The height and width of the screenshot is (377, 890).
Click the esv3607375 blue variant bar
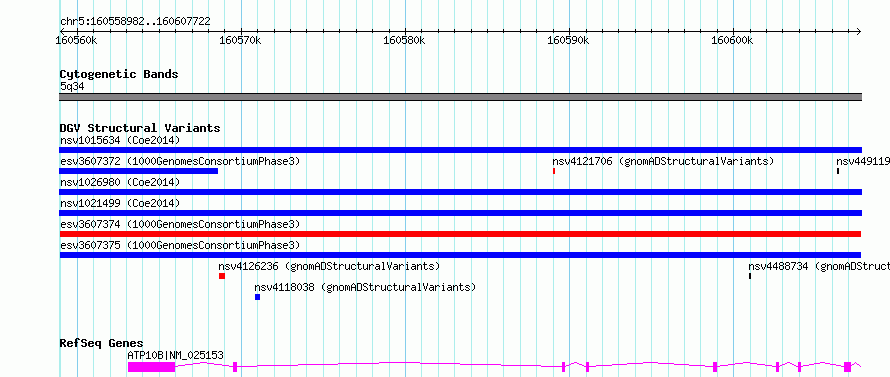tap(460, 255)
